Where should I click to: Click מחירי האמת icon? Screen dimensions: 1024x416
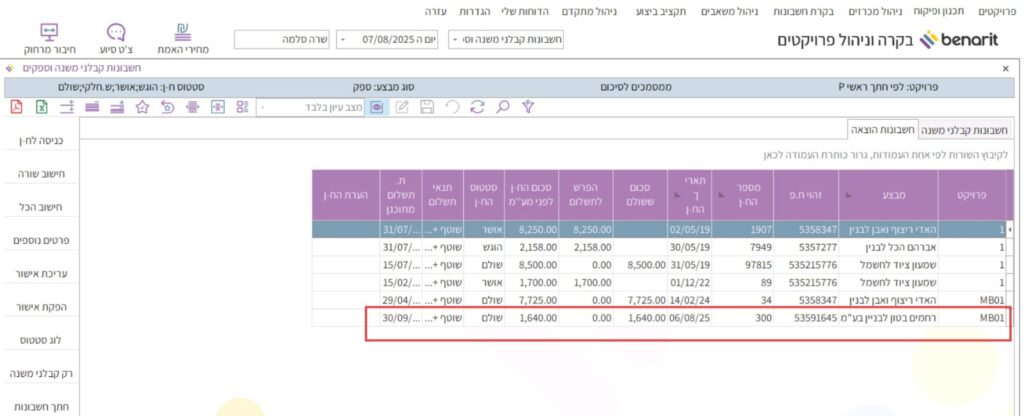[x=184, y=39]
